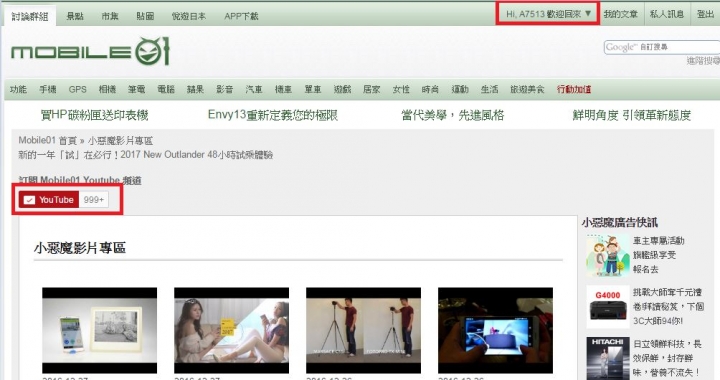Open the GPS category menu
This screenshot has height=380, width=720.
click(78, 89)
